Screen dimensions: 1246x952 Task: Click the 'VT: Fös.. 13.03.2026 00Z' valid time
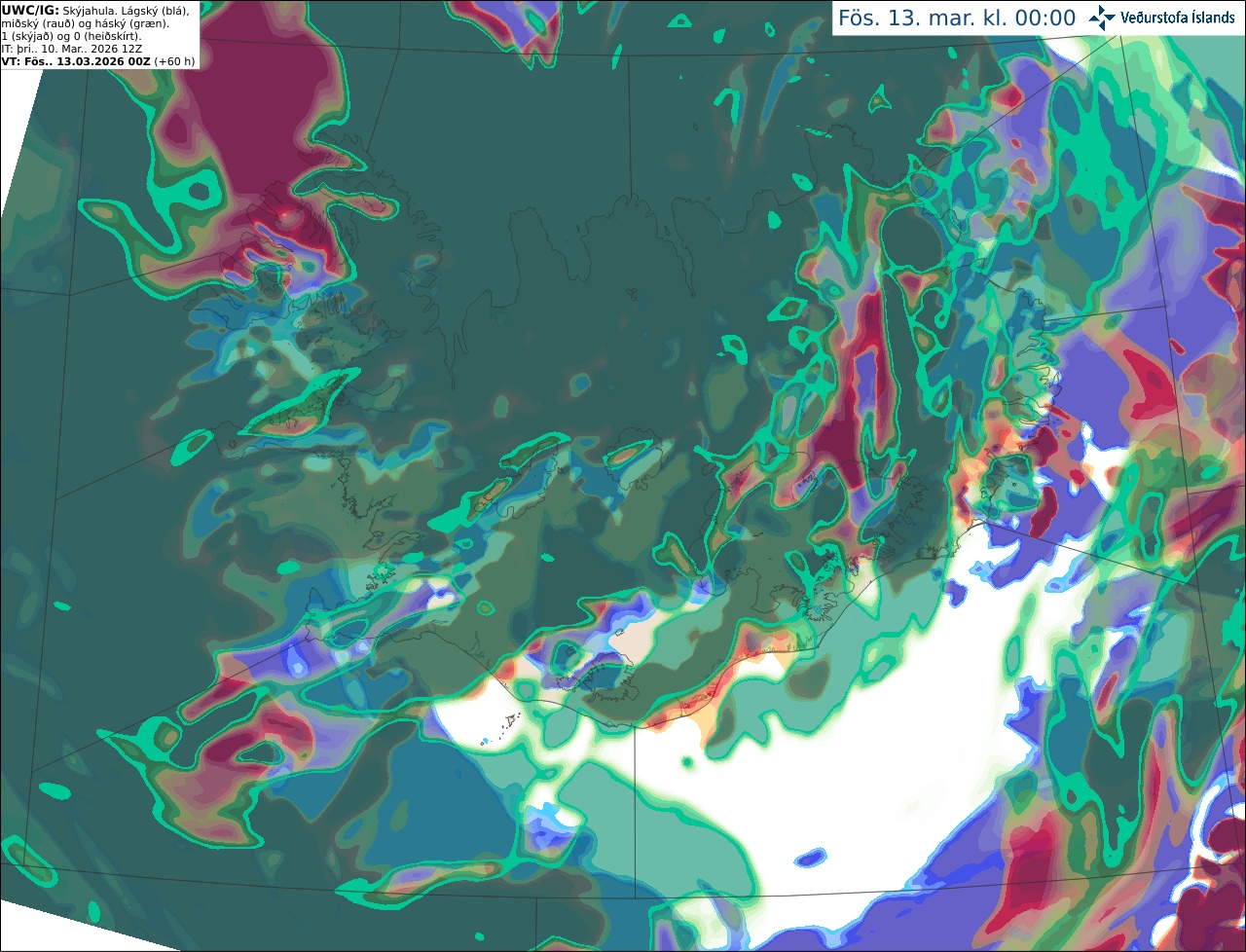click(x=76, y=61)
